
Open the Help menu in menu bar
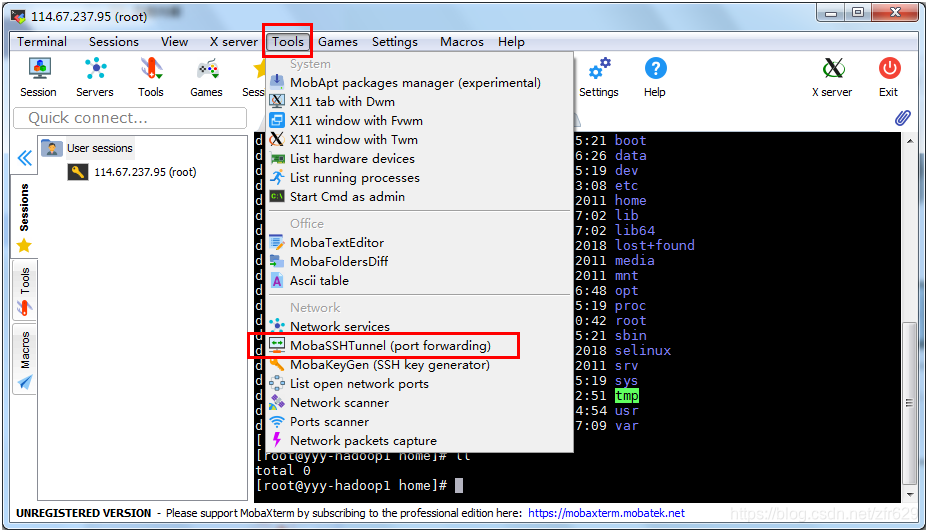511,42
